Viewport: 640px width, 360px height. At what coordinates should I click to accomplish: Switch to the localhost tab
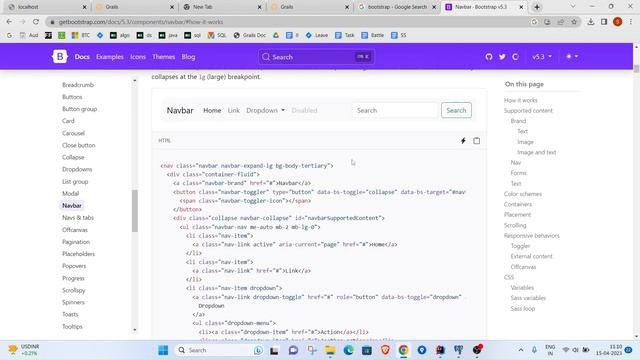47,7
